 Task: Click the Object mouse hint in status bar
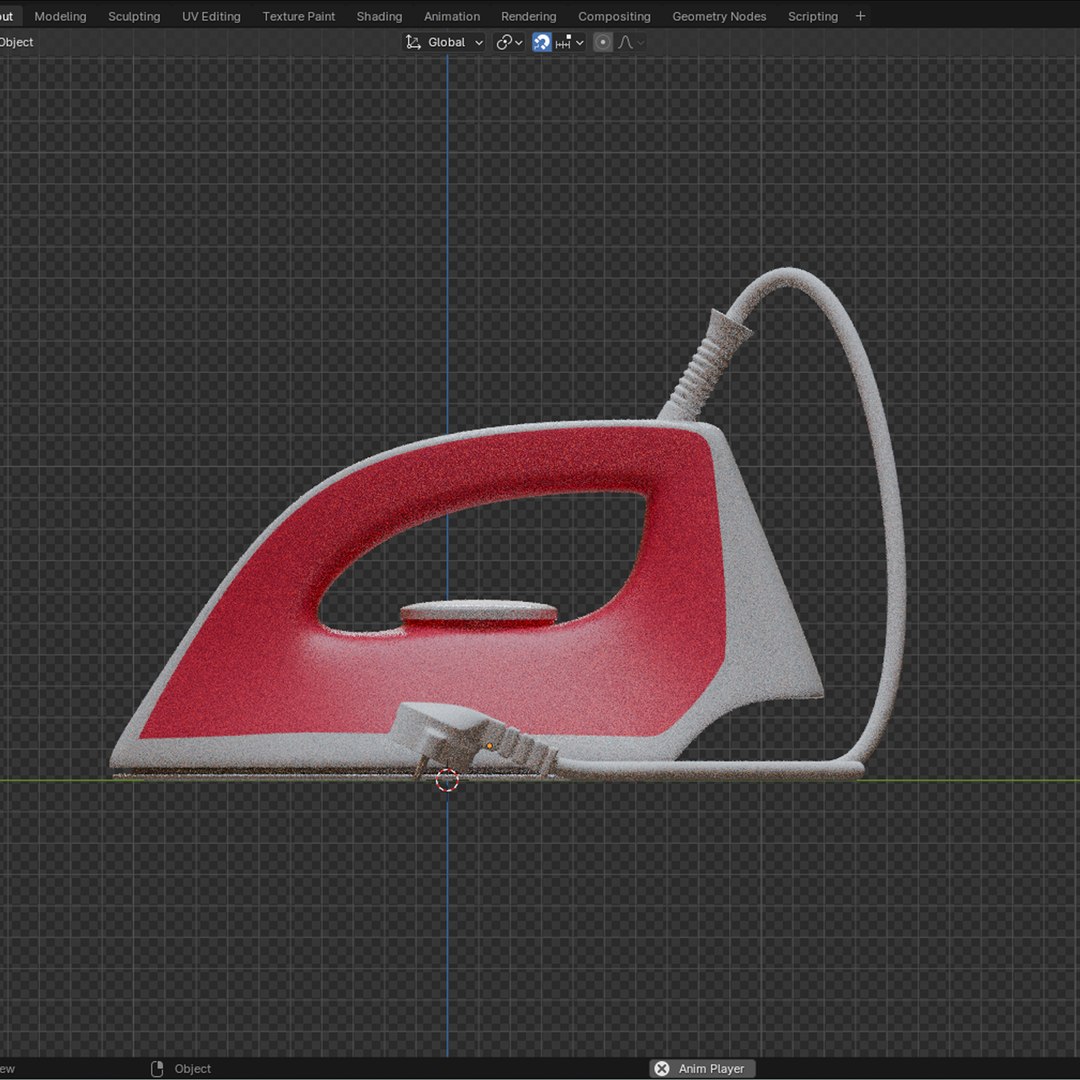click(181, 1068)
